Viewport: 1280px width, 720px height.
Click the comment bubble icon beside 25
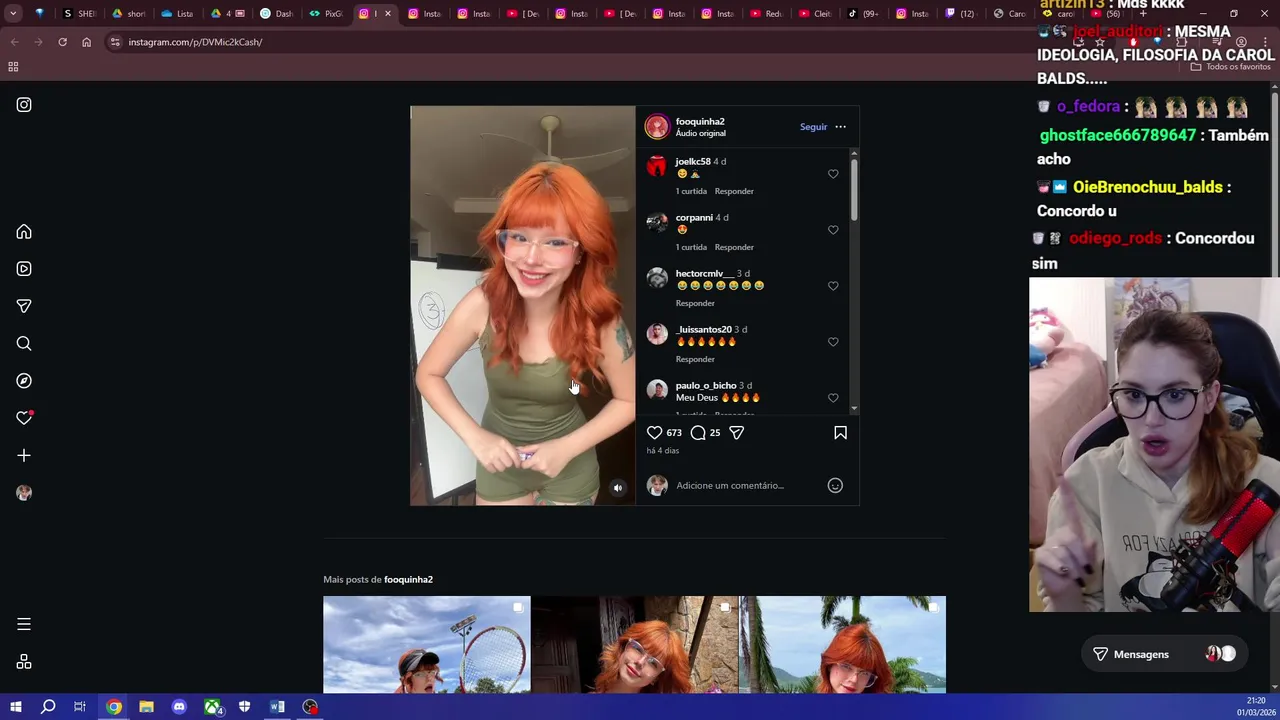point(698,433)
